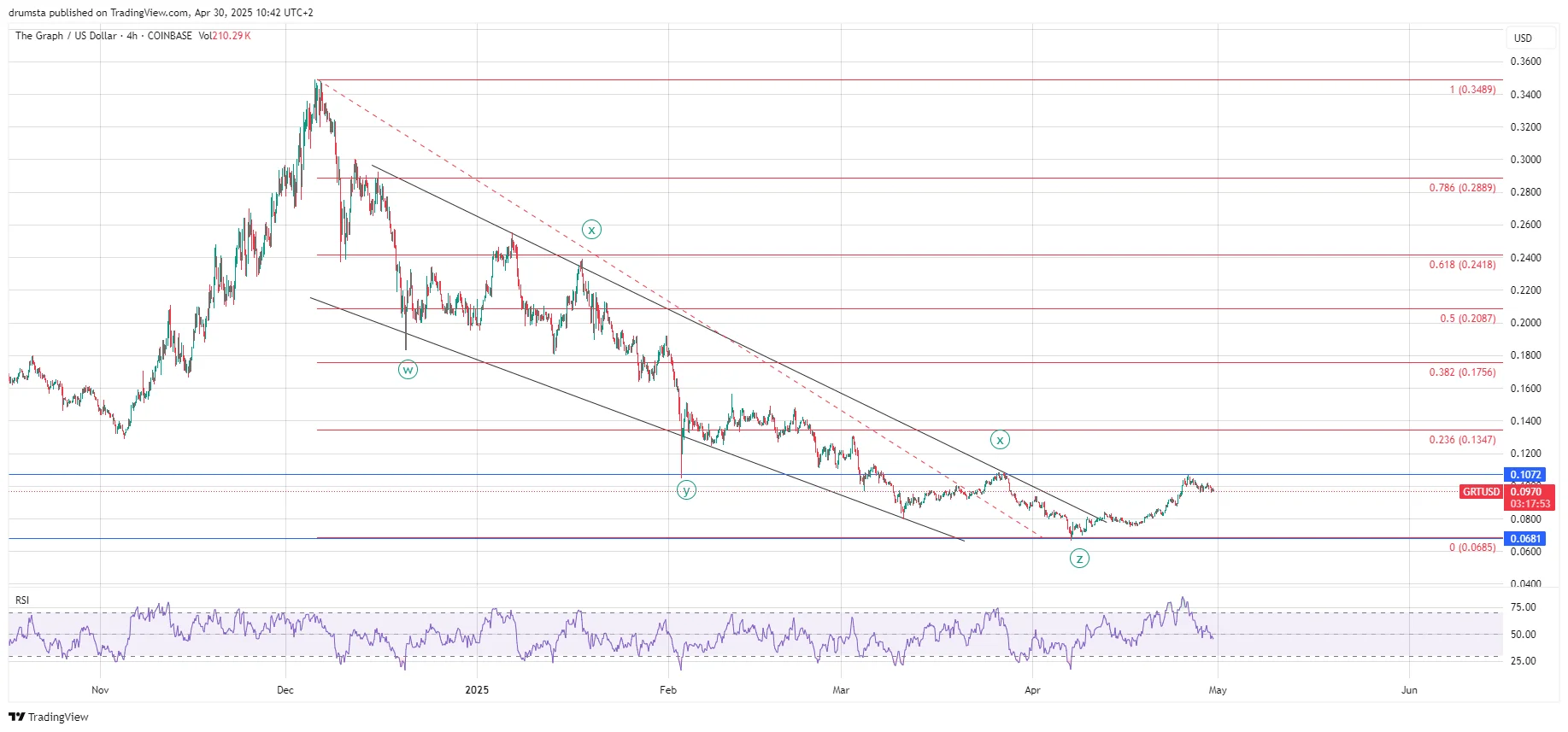Image resolution: width=1568 pixels, height=732 pixels.
Task: Click the 0.3000 price axis value
Action: point(1525,160)
